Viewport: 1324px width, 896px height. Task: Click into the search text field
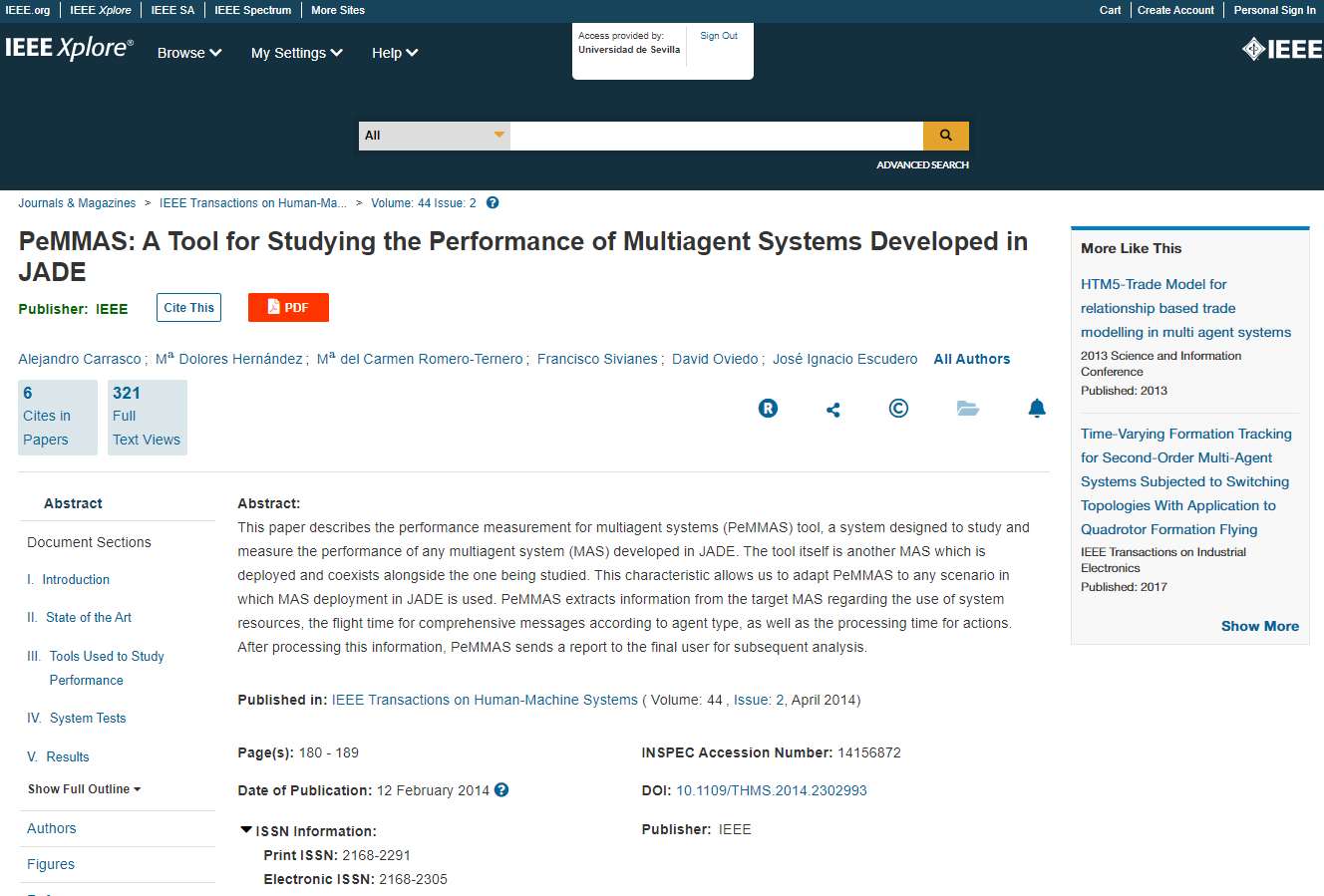[716, 136]
